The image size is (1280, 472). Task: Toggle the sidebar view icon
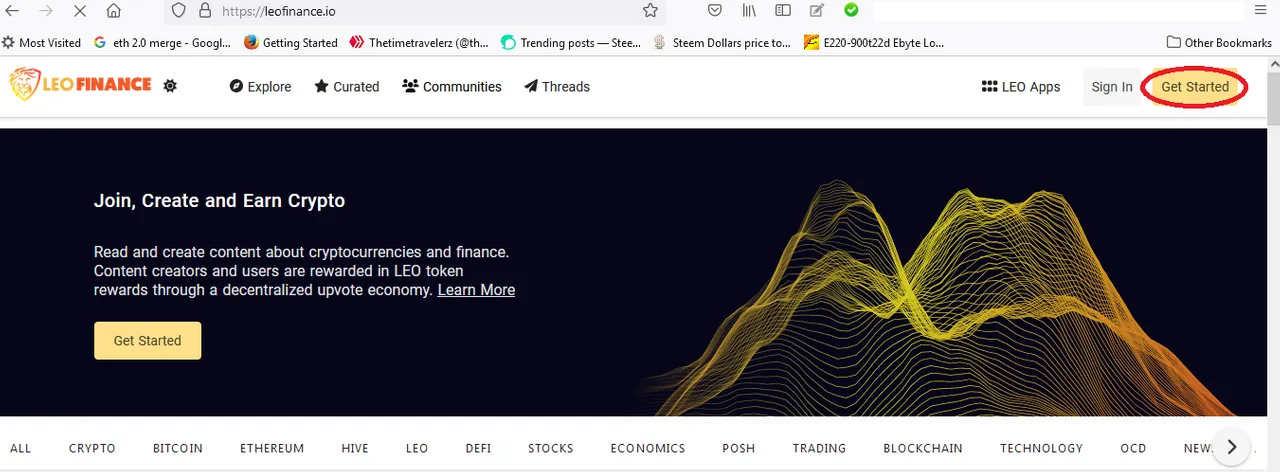(x=783, y=11)
